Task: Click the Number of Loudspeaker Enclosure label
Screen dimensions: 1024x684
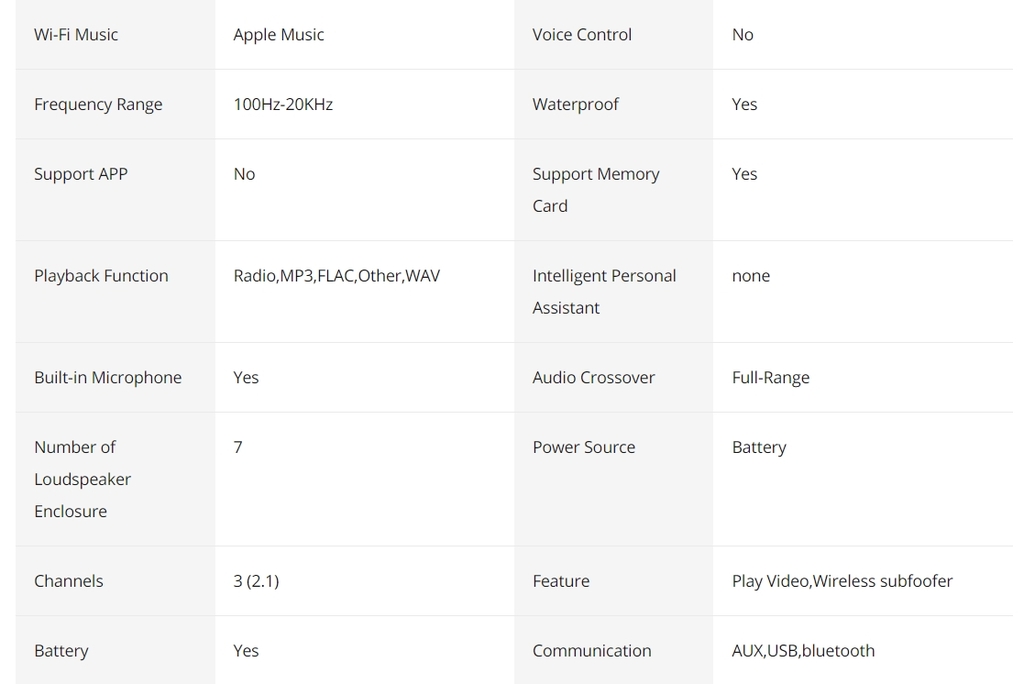Action: pyautogui.click(x=82, y=479)
